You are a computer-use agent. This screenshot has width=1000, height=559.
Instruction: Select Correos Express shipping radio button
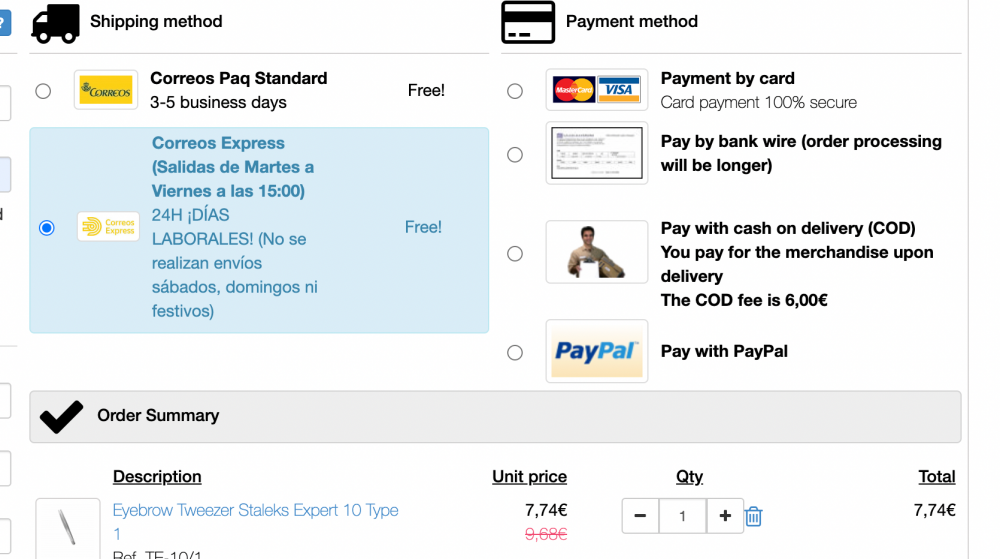pos(47,228)
